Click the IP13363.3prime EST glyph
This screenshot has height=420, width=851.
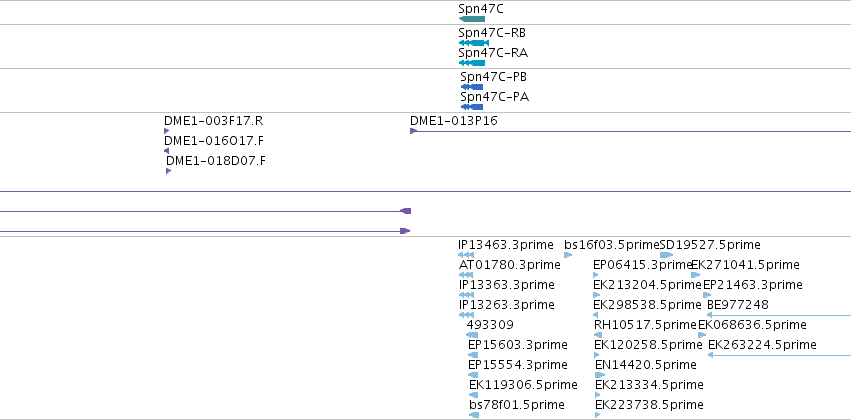pos(466,295)
